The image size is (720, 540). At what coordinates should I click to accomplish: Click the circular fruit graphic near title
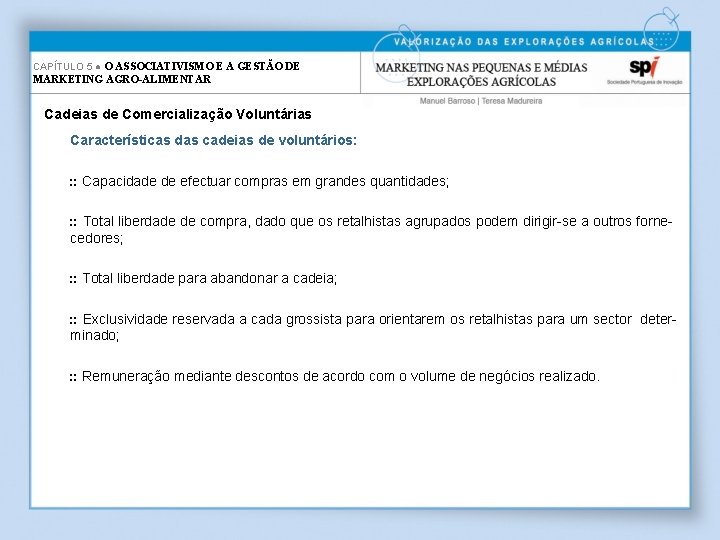(396, 53)
